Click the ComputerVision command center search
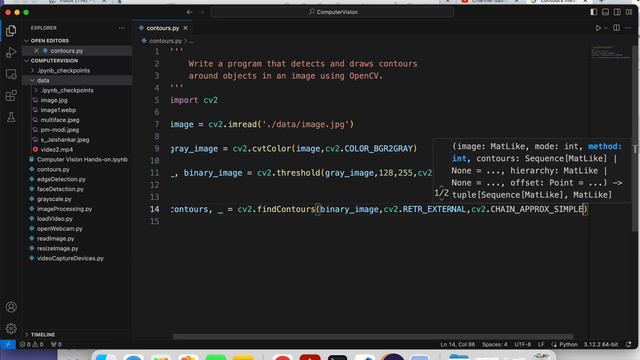This screenshot has height=360, width=640. (332, 12)
